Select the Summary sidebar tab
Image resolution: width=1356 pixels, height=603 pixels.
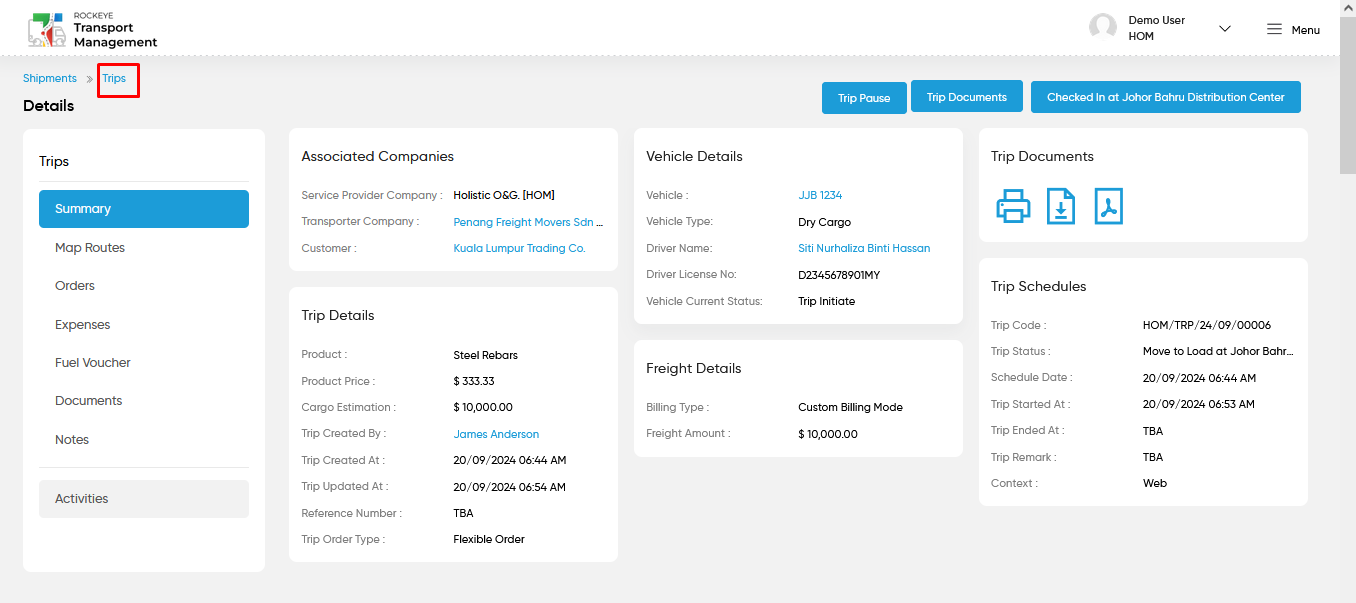pos(144,209)
